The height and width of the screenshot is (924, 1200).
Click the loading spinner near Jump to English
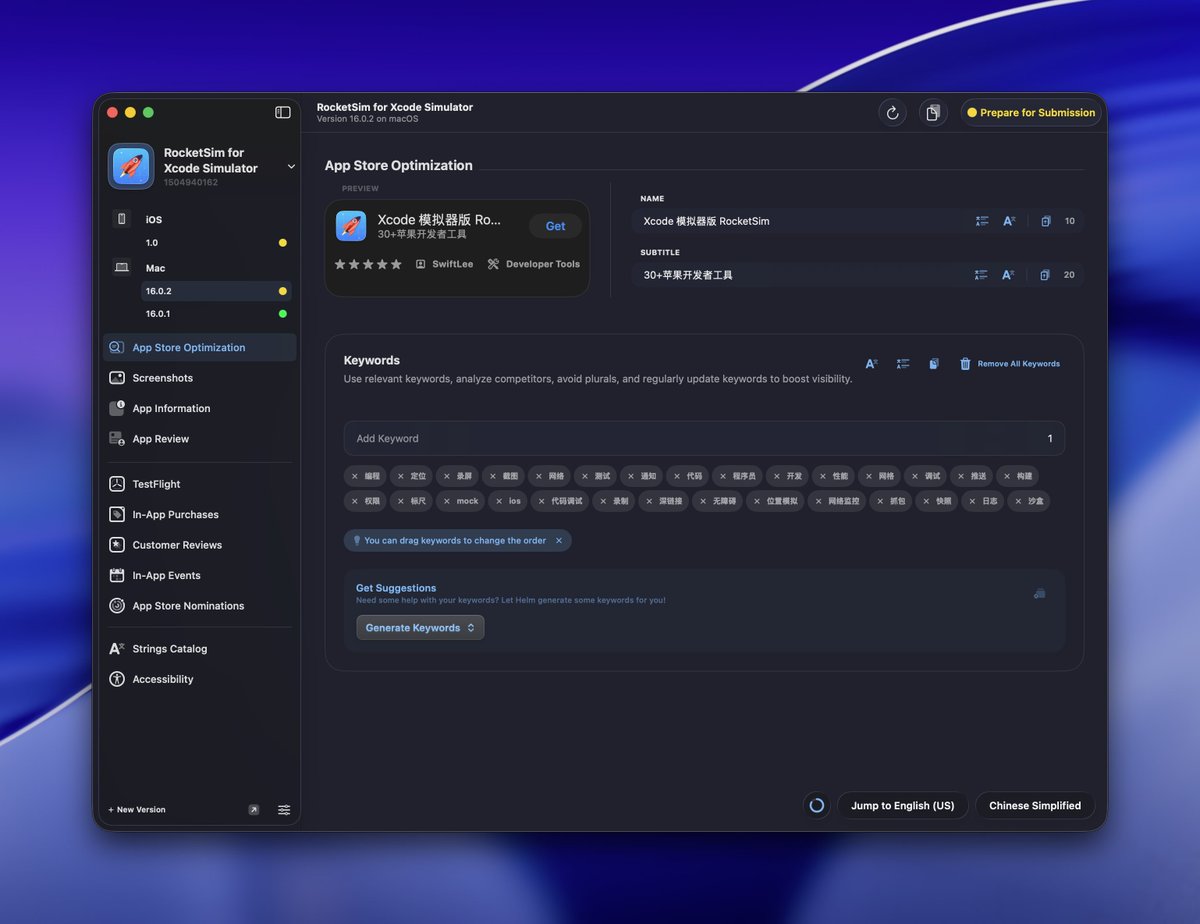(817, 806)
